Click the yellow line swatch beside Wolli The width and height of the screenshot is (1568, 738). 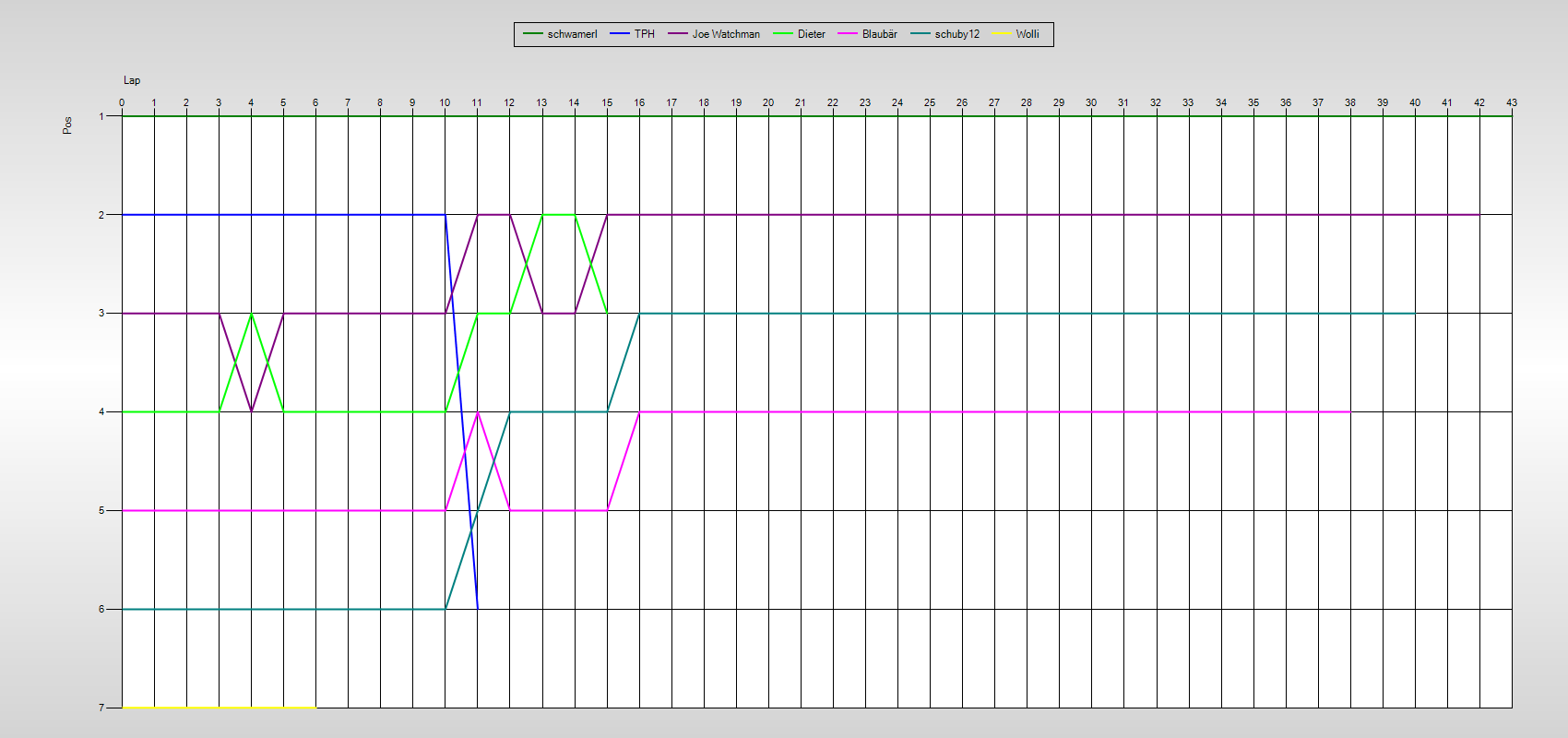[1001, 34]
